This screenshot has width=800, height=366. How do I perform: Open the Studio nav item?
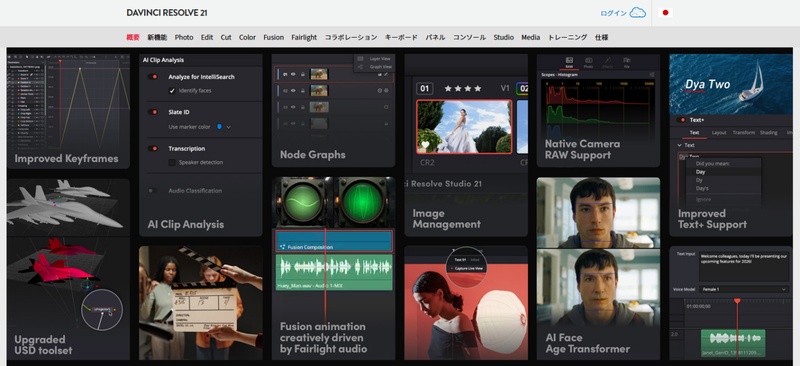504,37
